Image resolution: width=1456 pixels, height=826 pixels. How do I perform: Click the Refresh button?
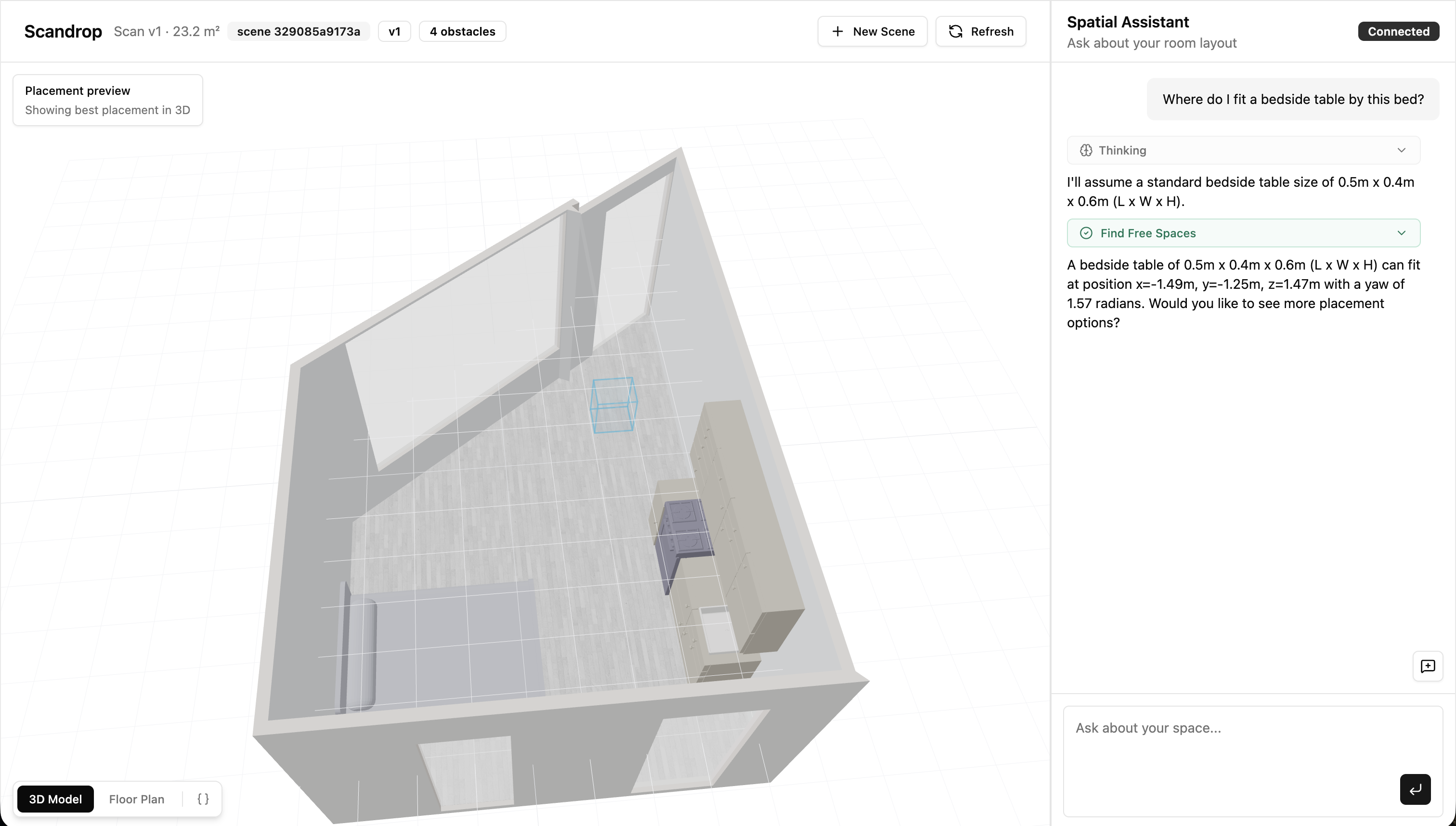click(980, 31)
